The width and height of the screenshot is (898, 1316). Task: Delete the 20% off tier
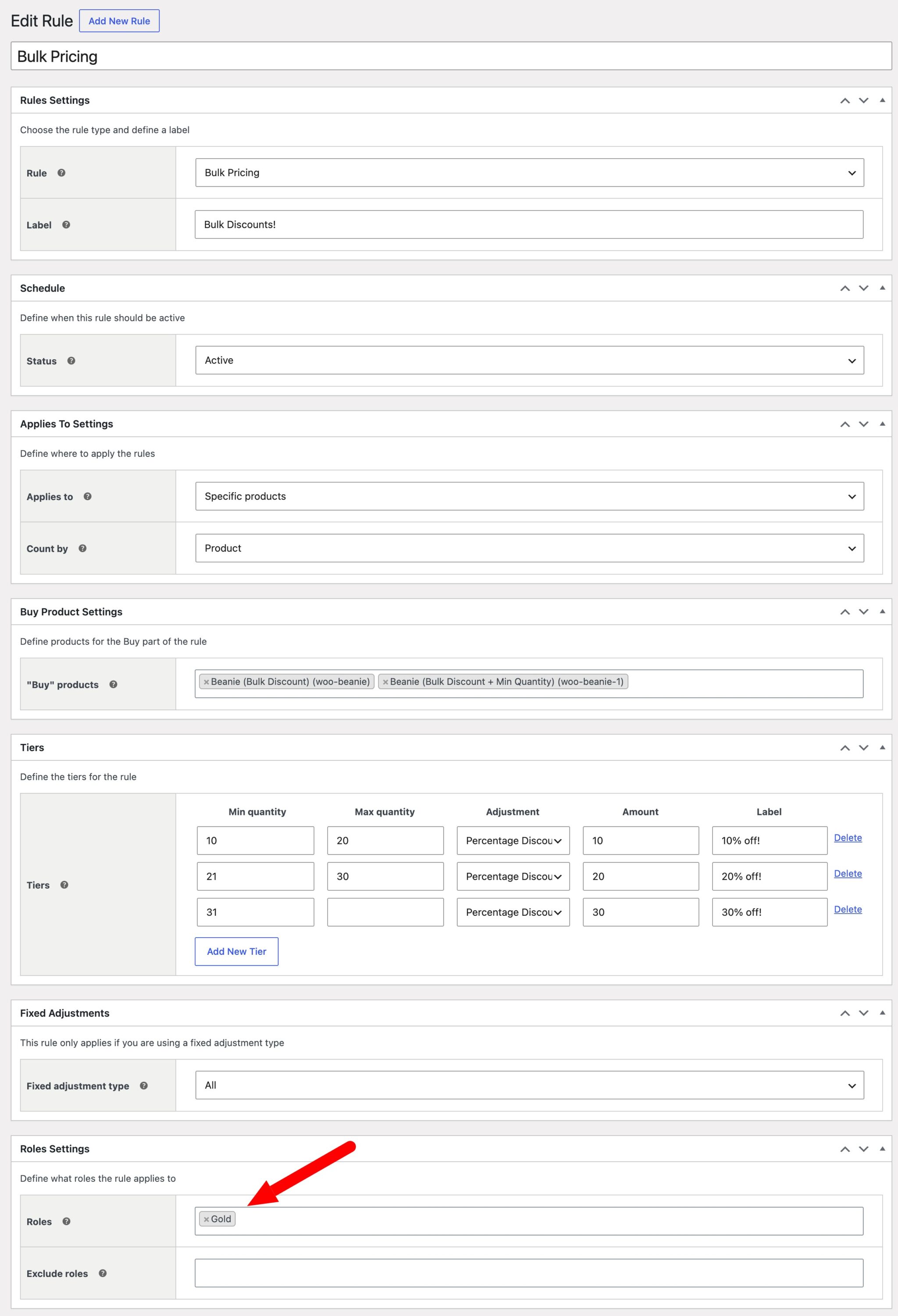point(848,873)
